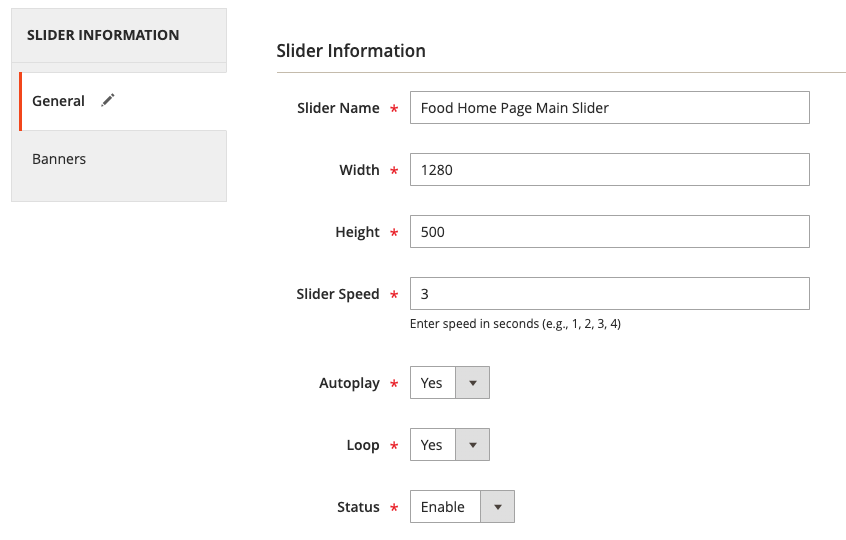Screen dimensions: 846x540
Task: Click the Autoplay label
Action: click(350, 383)
